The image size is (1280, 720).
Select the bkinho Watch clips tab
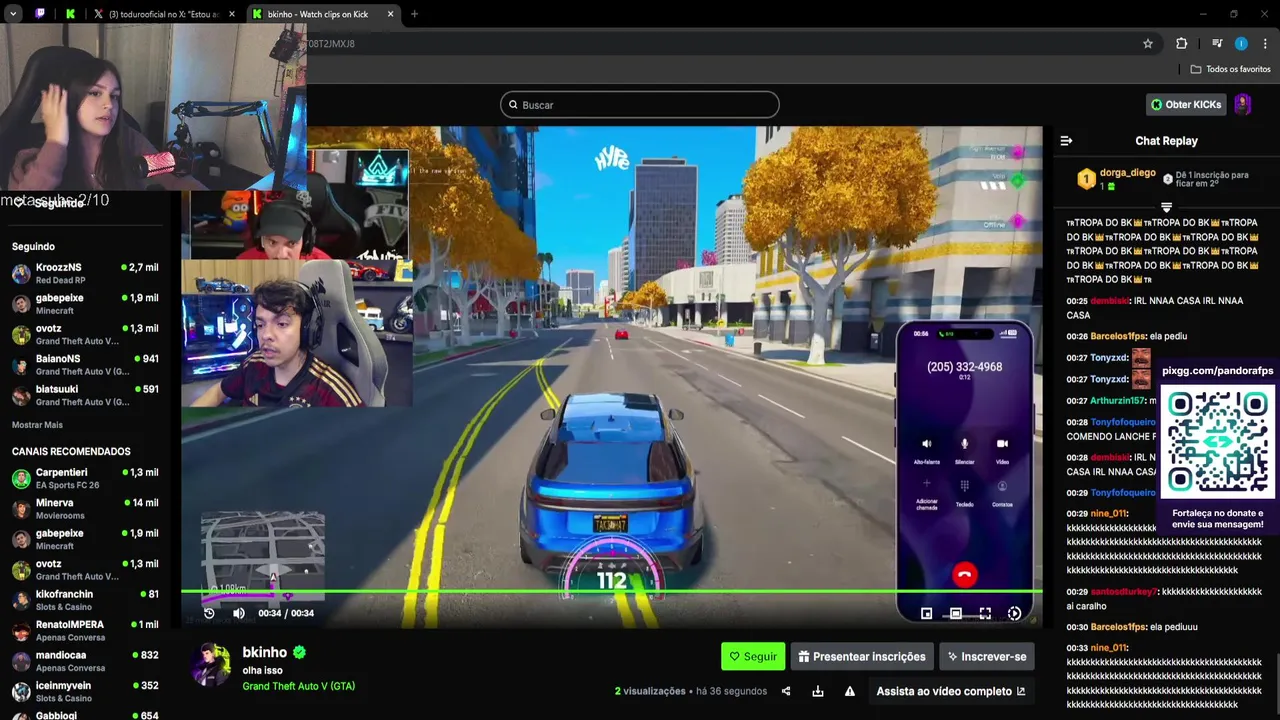[x=322, y=14]
